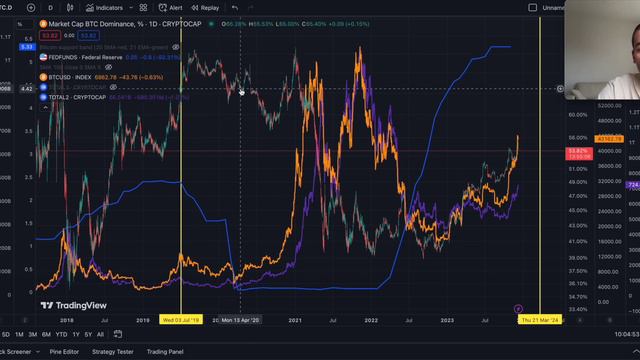Expand the Stock Screener dropdown arrow
640x360 pixels.
coord(38,351)
